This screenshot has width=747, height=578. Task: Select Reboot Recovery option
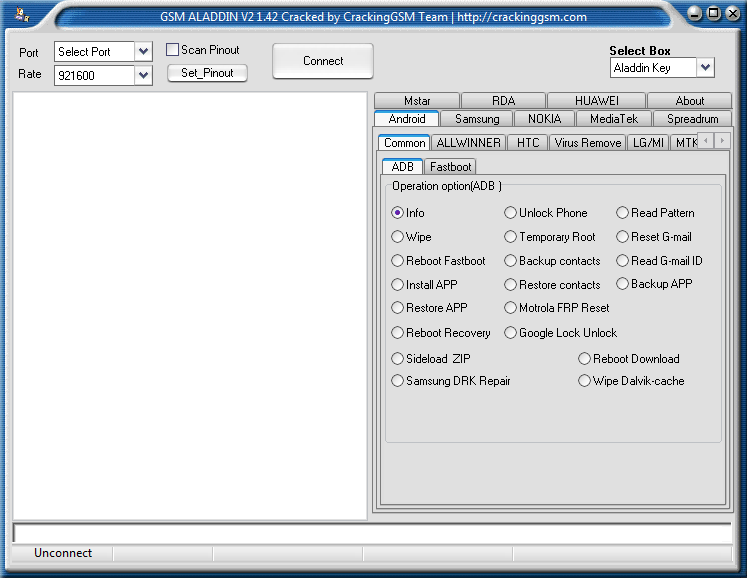coord(441,332)
